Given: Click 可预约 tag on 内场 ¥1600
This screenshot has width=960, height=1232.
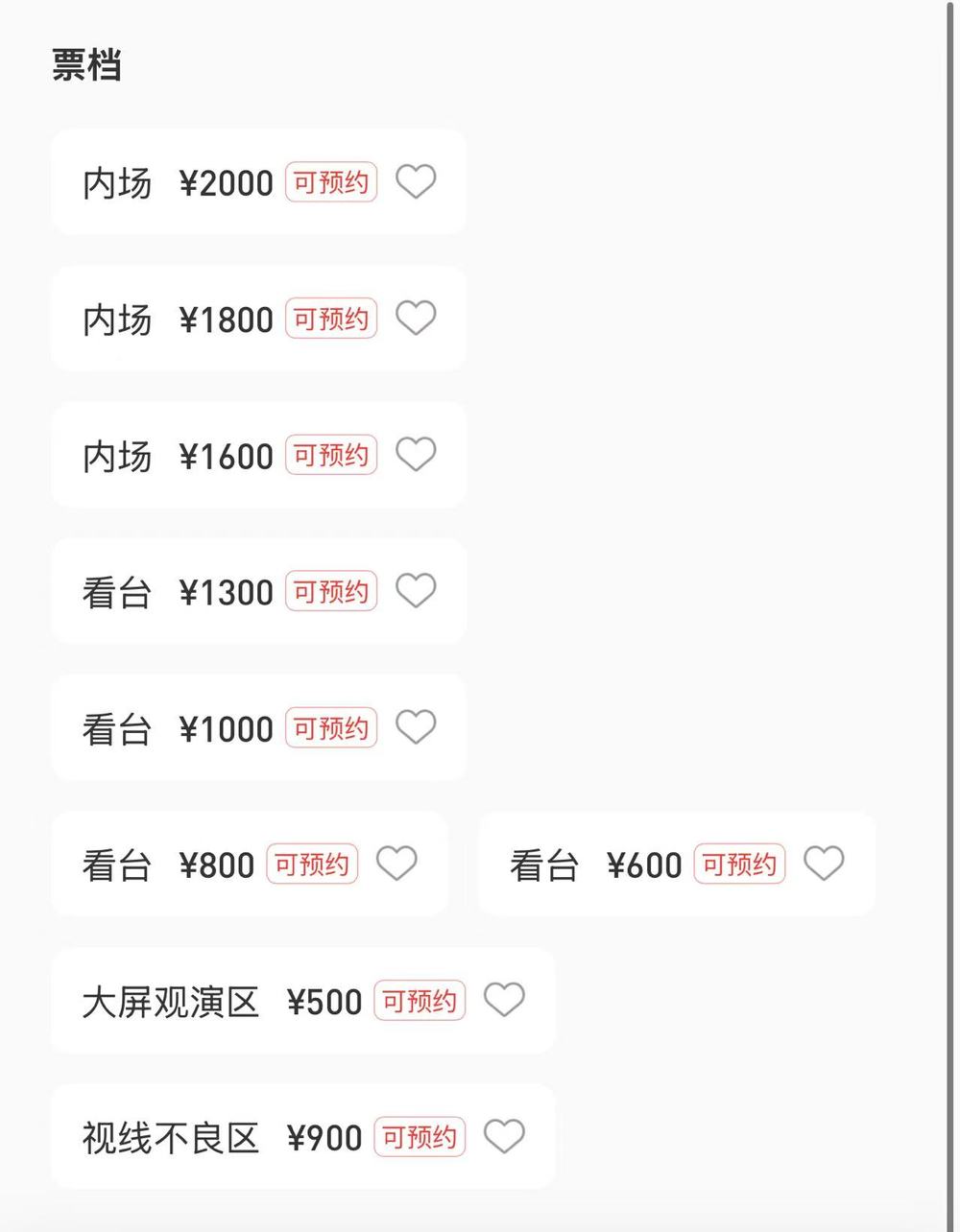Looking at the screenshot, I should coord(331,455).
